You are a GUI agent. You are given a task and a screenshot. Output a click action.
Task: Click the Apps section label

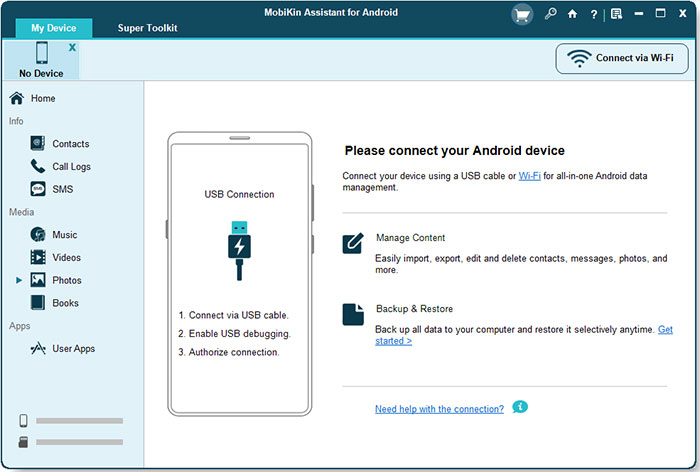pyautogui.click(x=20, y=326)
